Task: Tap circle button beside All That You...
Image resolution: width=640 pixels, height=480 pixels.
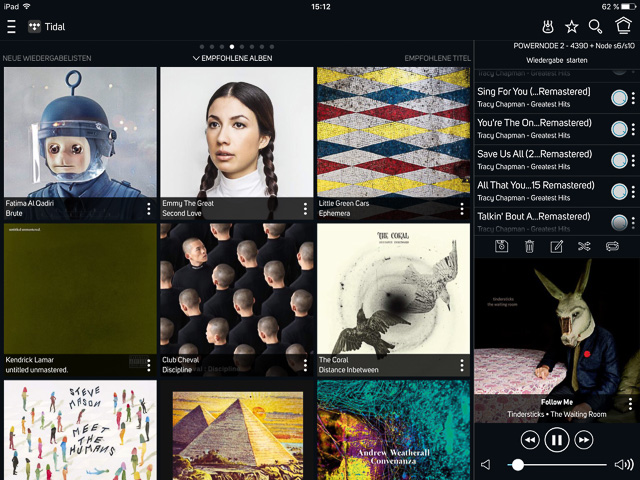Action: pos(619,192)
